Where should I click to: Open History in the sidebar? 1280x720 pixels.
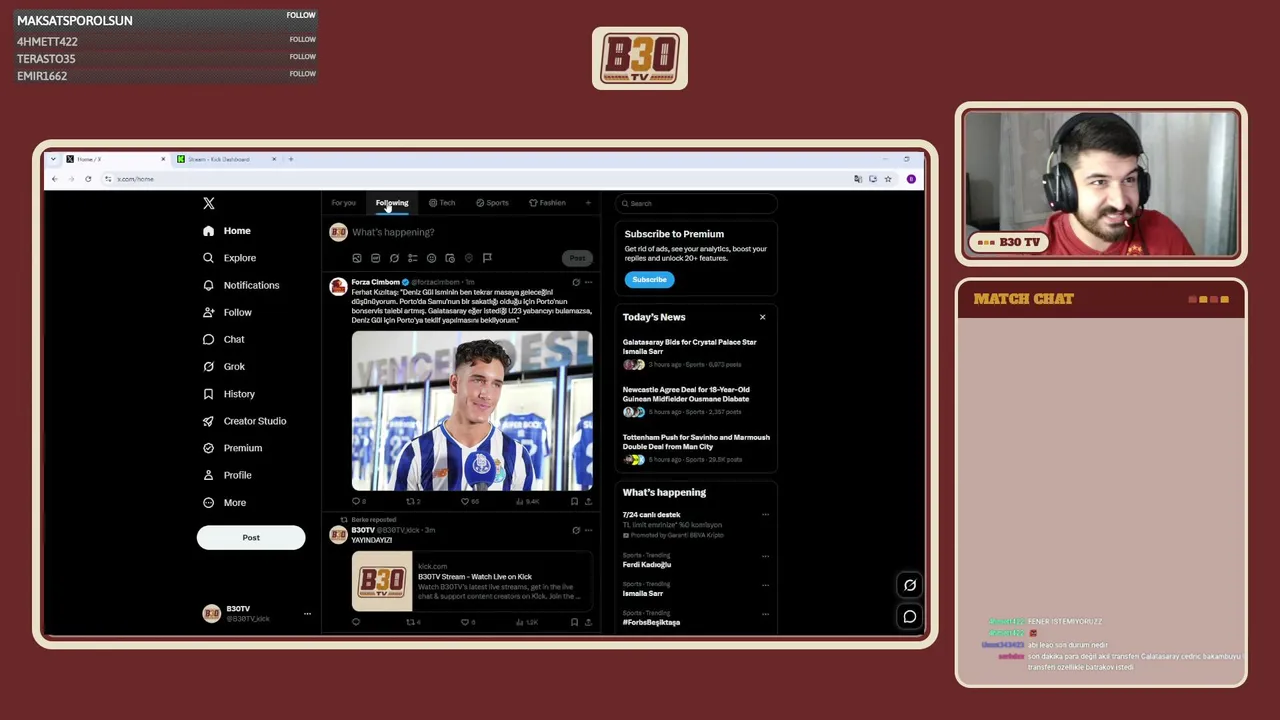coord(228,394)
